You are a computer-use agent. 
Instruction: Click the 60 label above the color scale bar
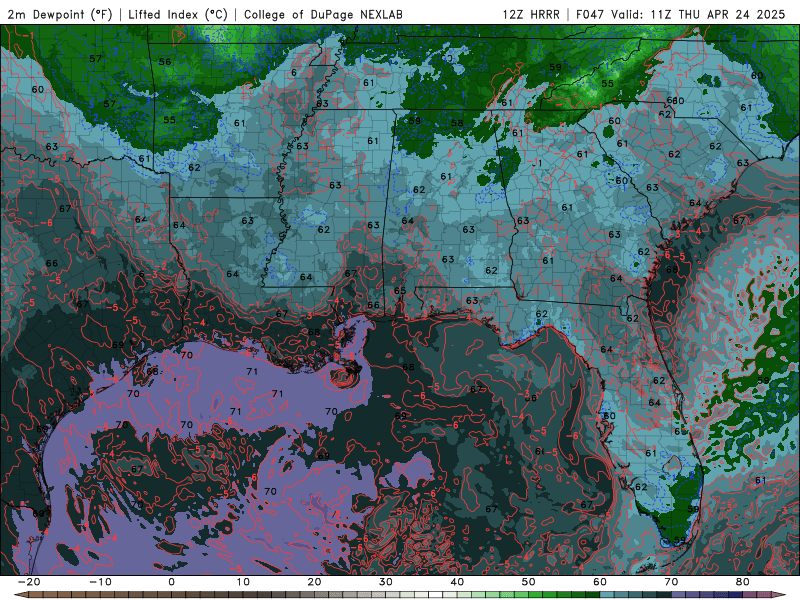[x=600, y=582]
